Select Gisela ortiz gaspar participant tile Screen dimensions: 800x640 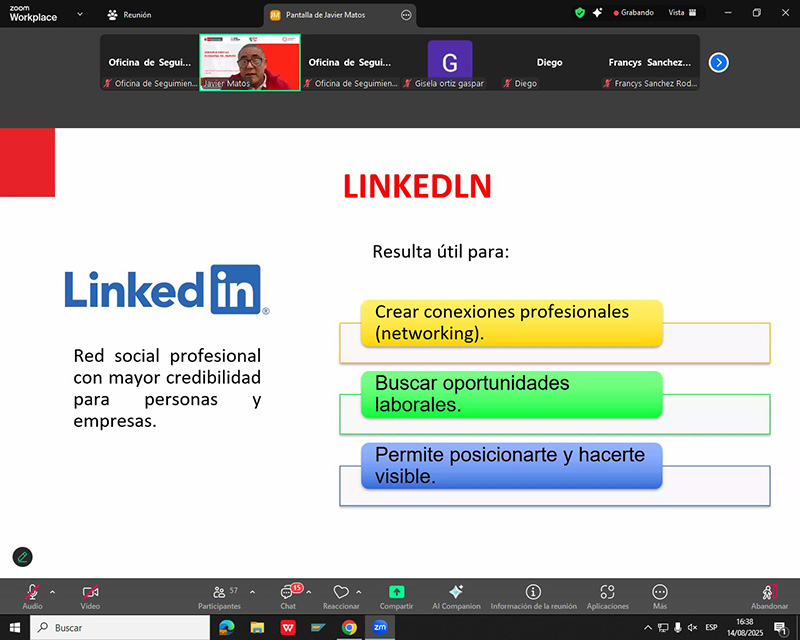449,62
